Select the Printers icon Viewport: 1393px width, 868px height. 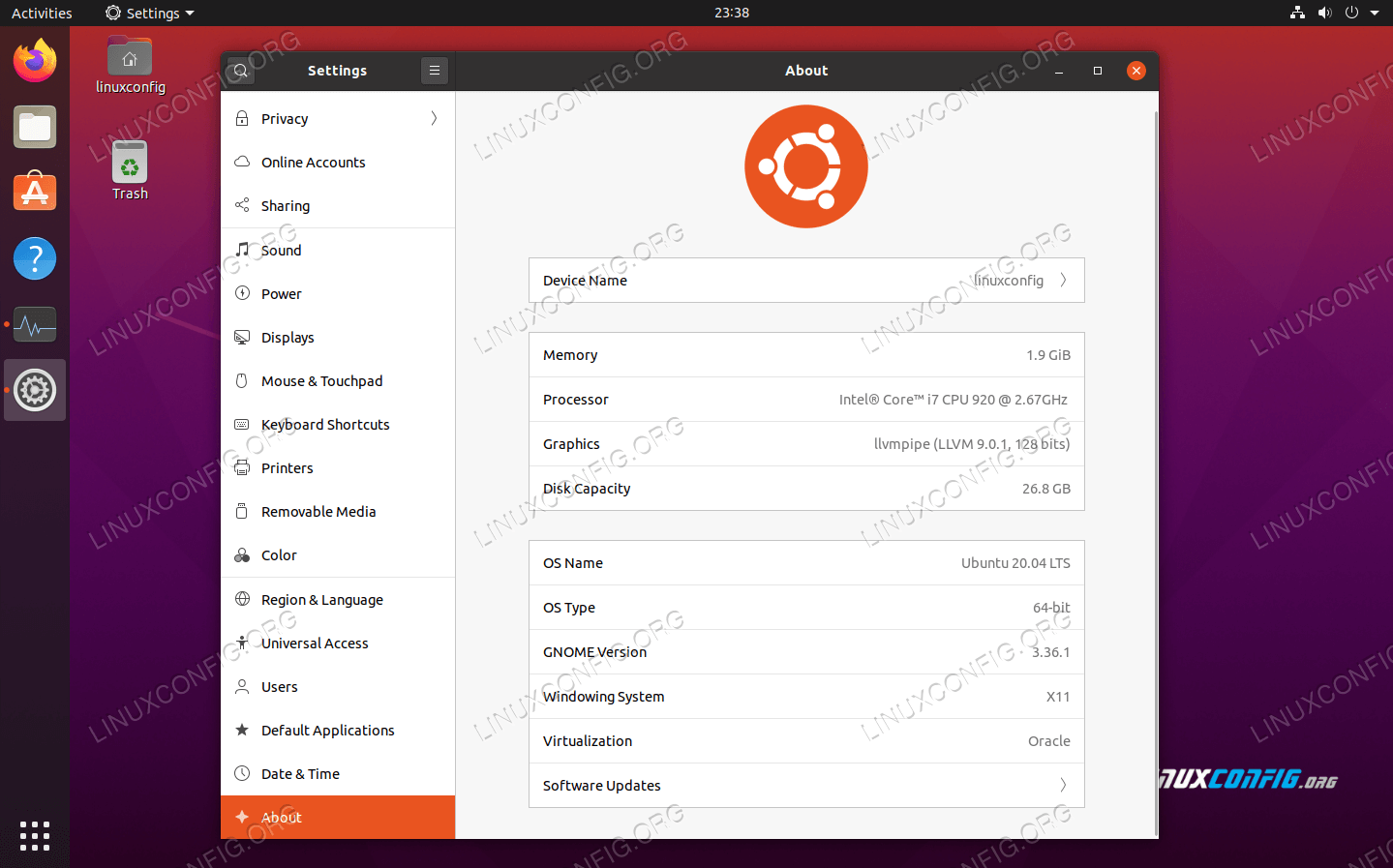click(x=242, y=467)
